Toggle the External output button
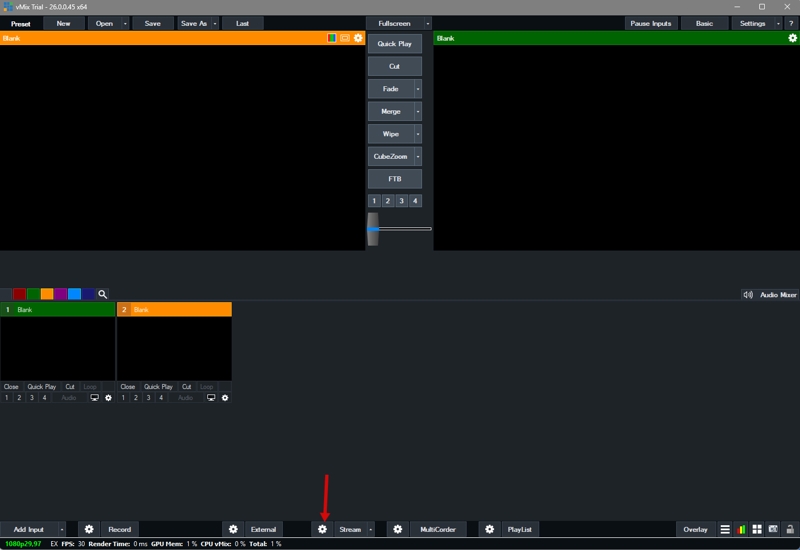This screenshot has height=550, width=800. (263, 529)
